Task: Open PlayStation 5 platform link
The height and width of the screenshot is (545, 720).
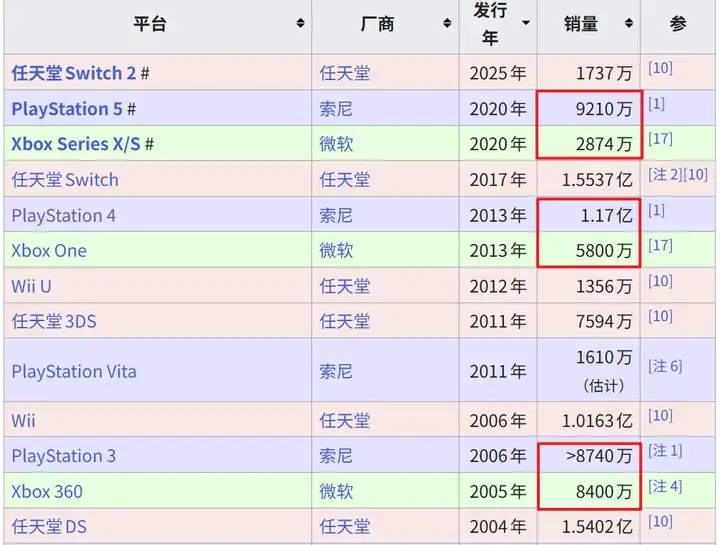Action: (x=67, y=109)
